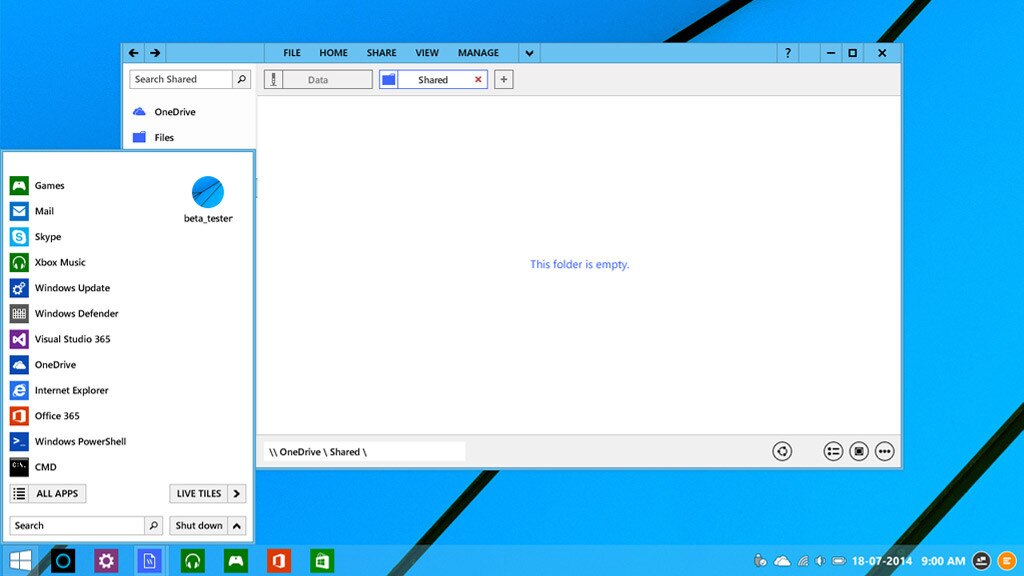Select OneDrive in the sidebar
This screenshot has height=576, width=1024.
[164, 112]
